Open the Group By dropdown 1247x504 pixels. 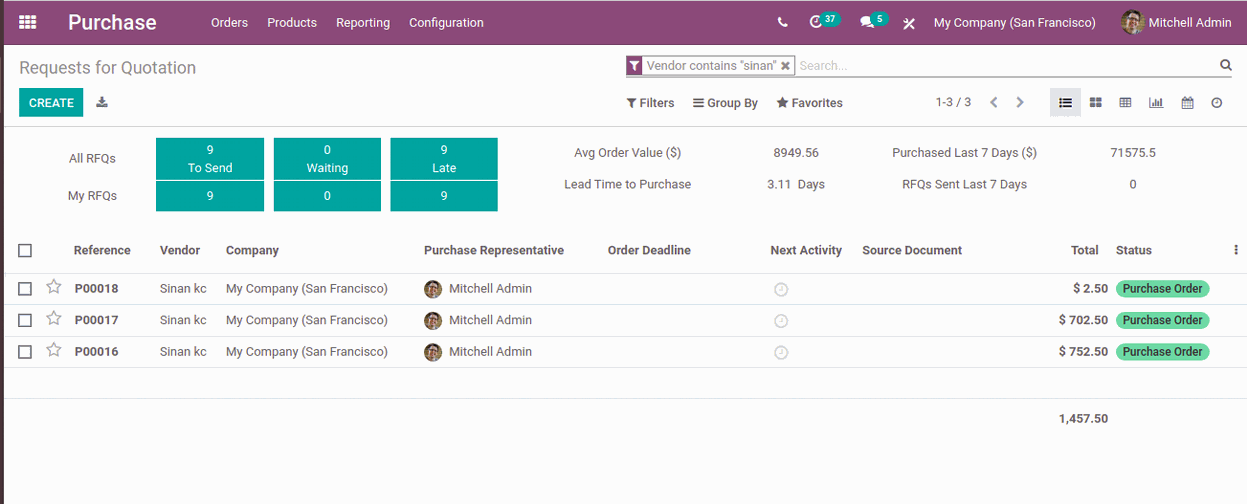coord(725,103)
